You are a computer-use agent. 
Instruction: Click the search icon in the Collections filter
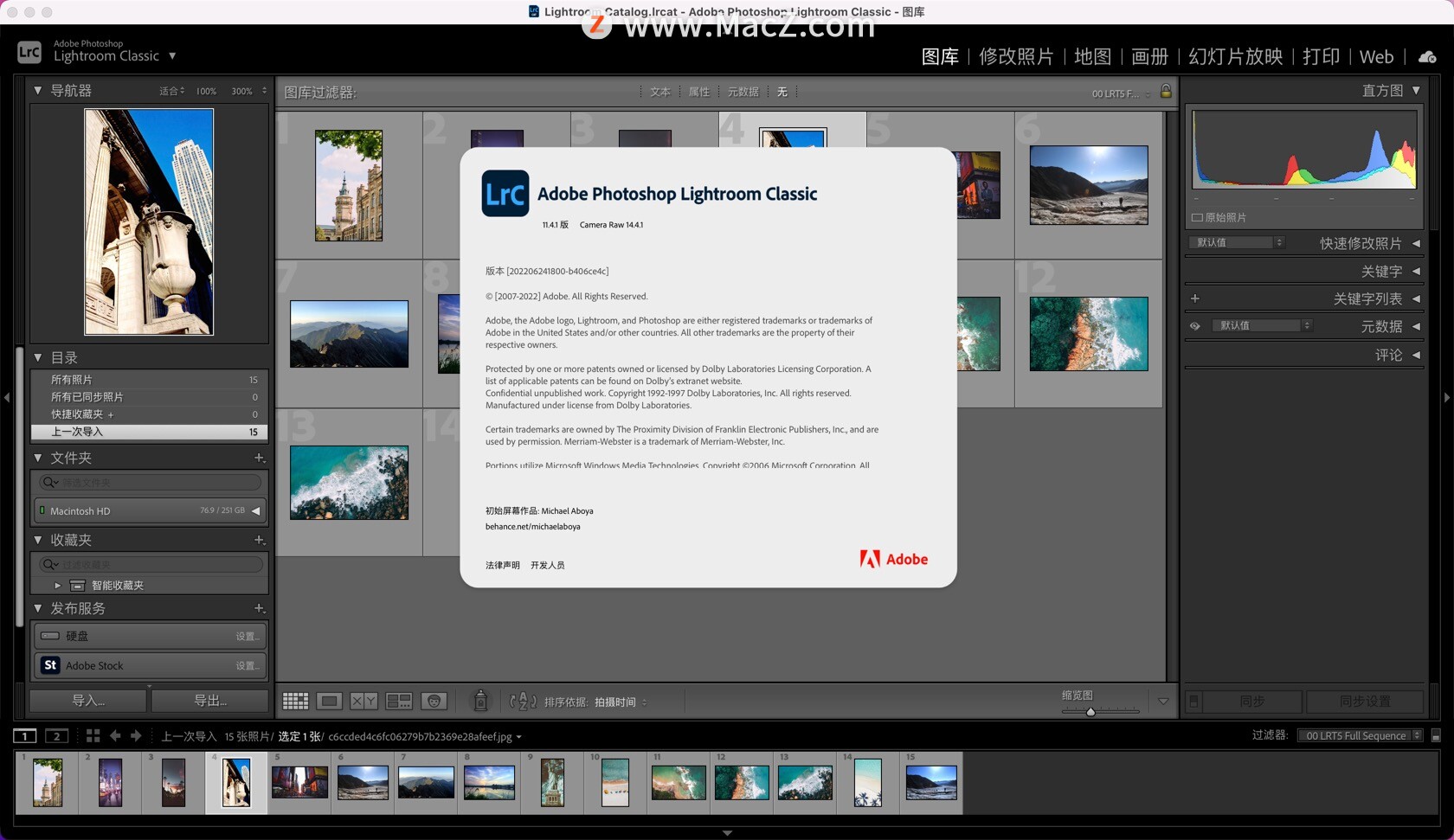tap(50, 564)
